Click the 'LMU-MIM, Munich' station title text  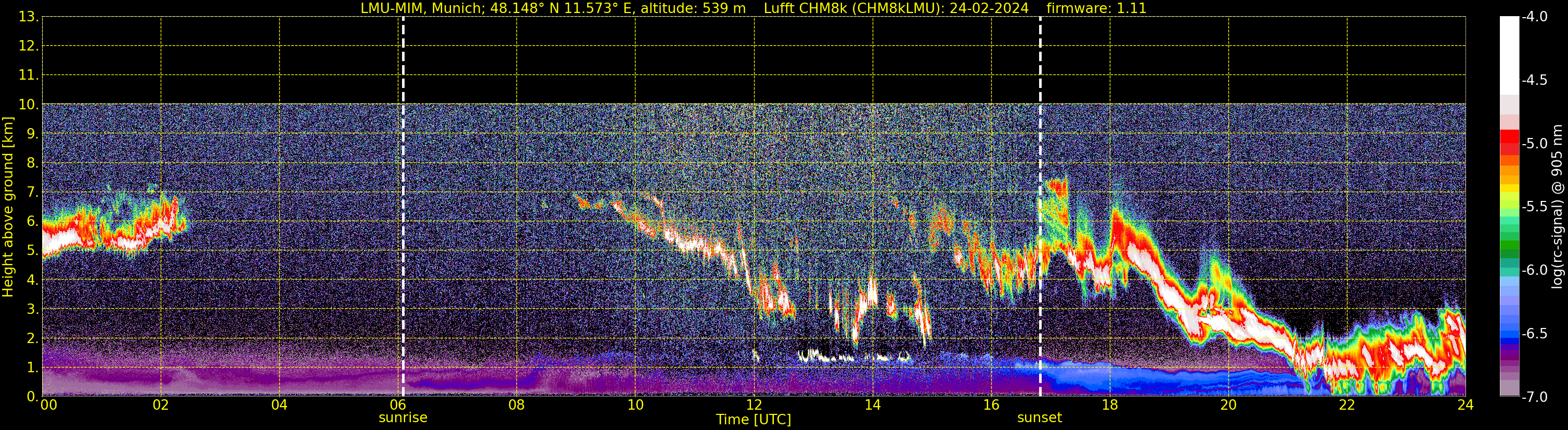pyautogui.click(x=421, y=8)
